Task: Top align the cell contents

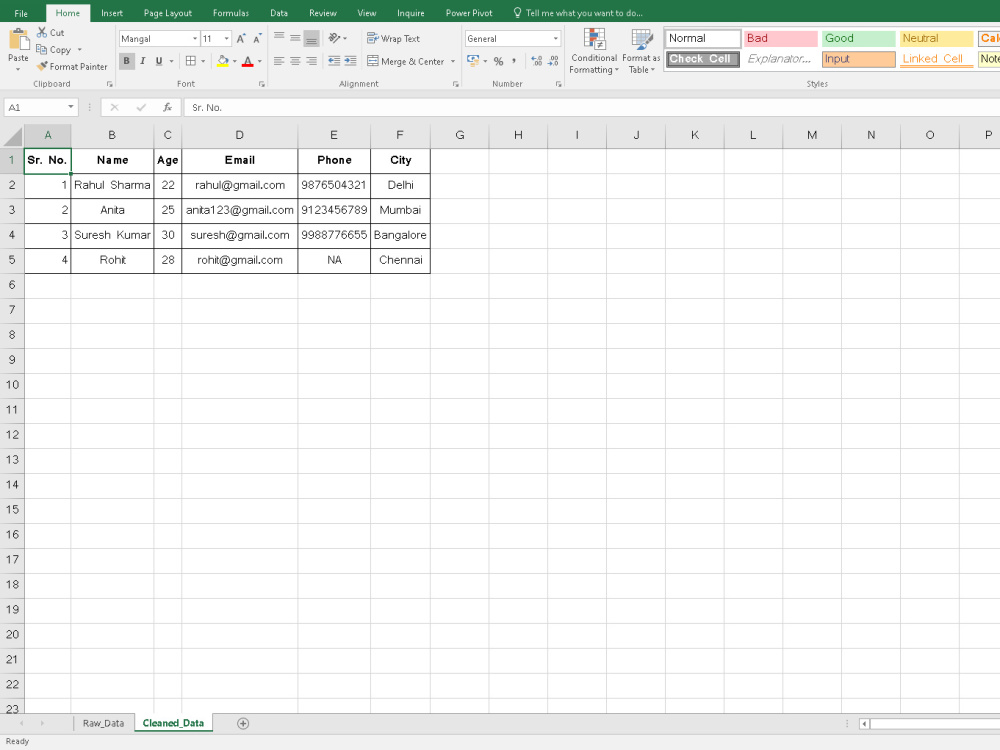Action: (279, 38)
